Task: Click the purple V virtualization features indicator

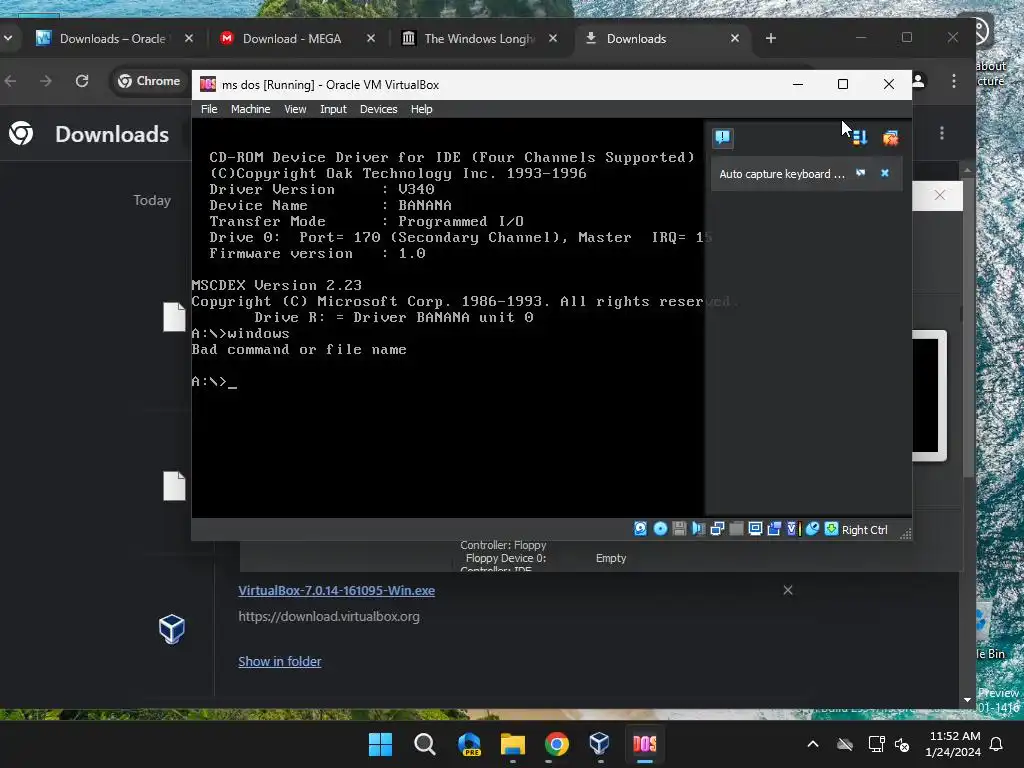Action: pos(792,529)
